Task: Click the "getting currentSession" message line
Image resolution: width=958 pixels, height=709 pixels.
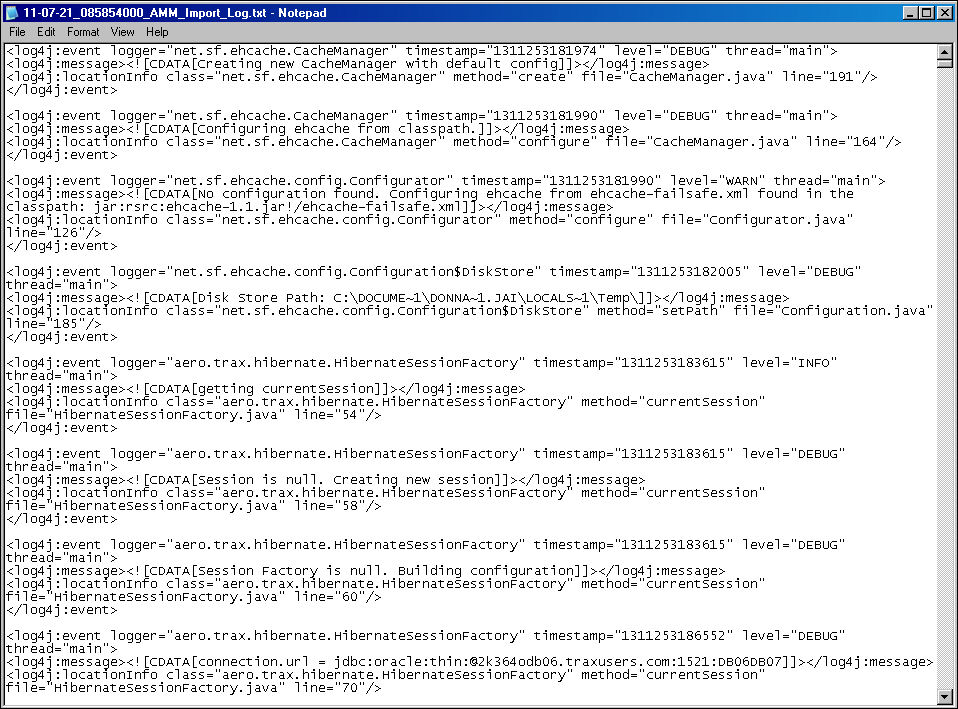Action: [265, 389]
